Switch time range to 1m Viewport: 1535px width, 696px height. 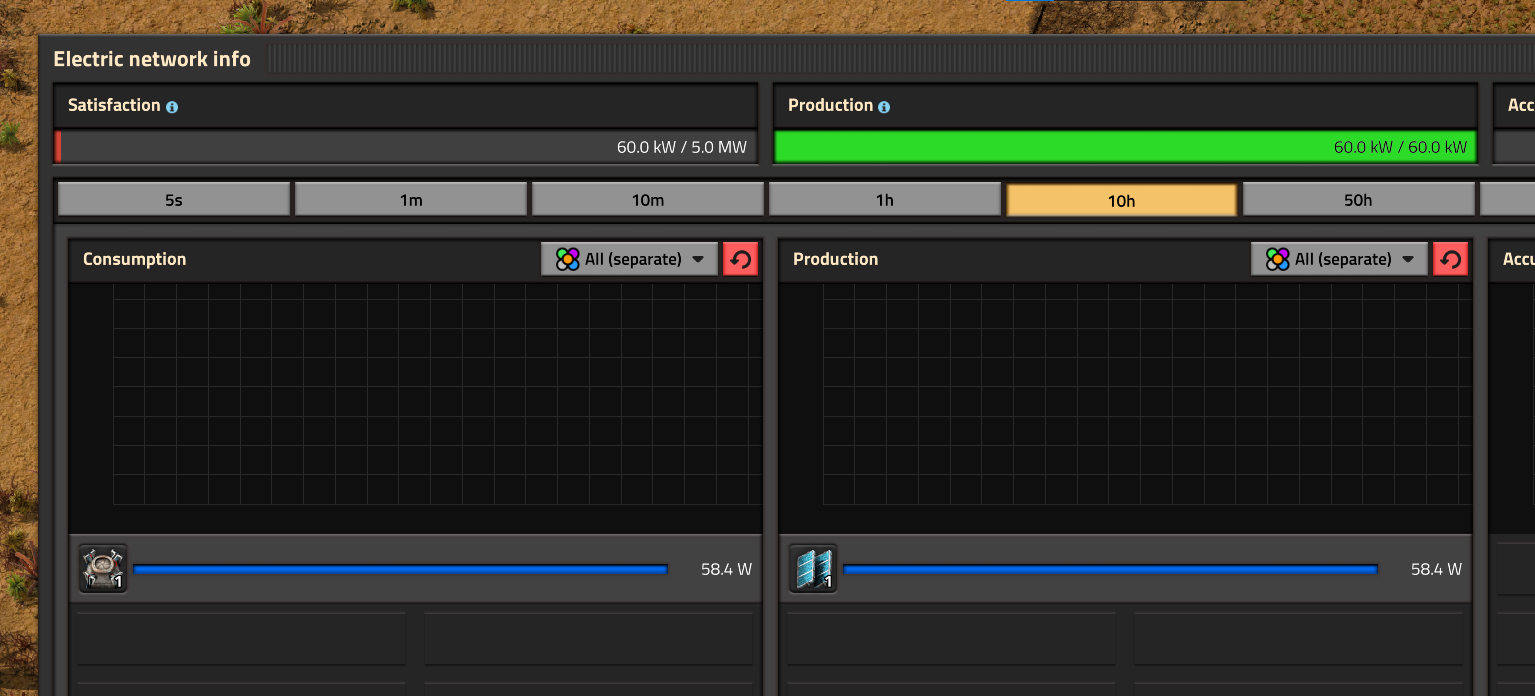pos(411,200)
